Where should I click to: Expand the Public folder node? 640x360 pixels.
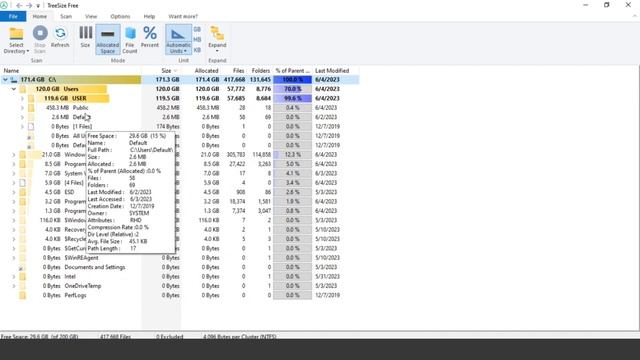tap(22, 108)
